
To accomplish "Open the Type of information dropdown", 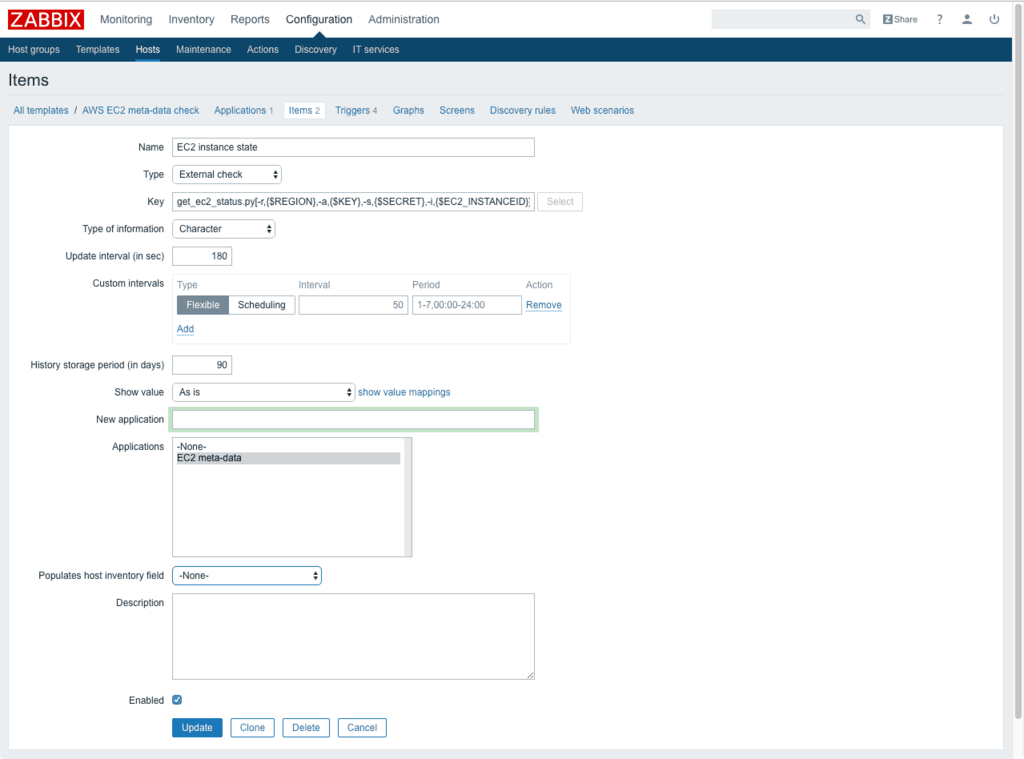I will pos(223,229).
